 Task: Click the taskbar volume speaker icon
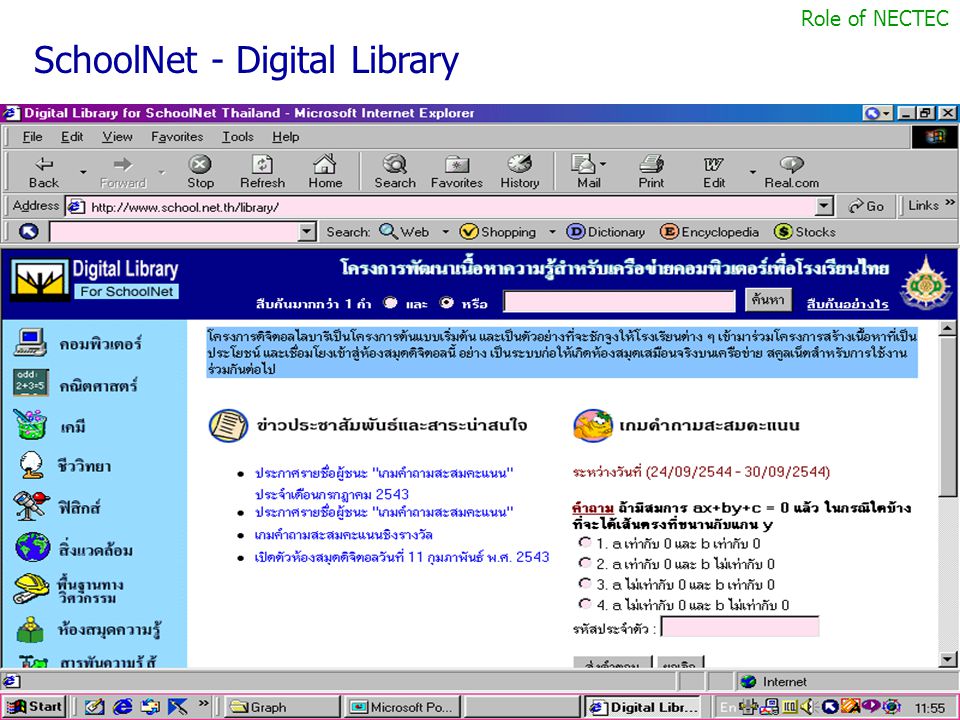[807, 707]
